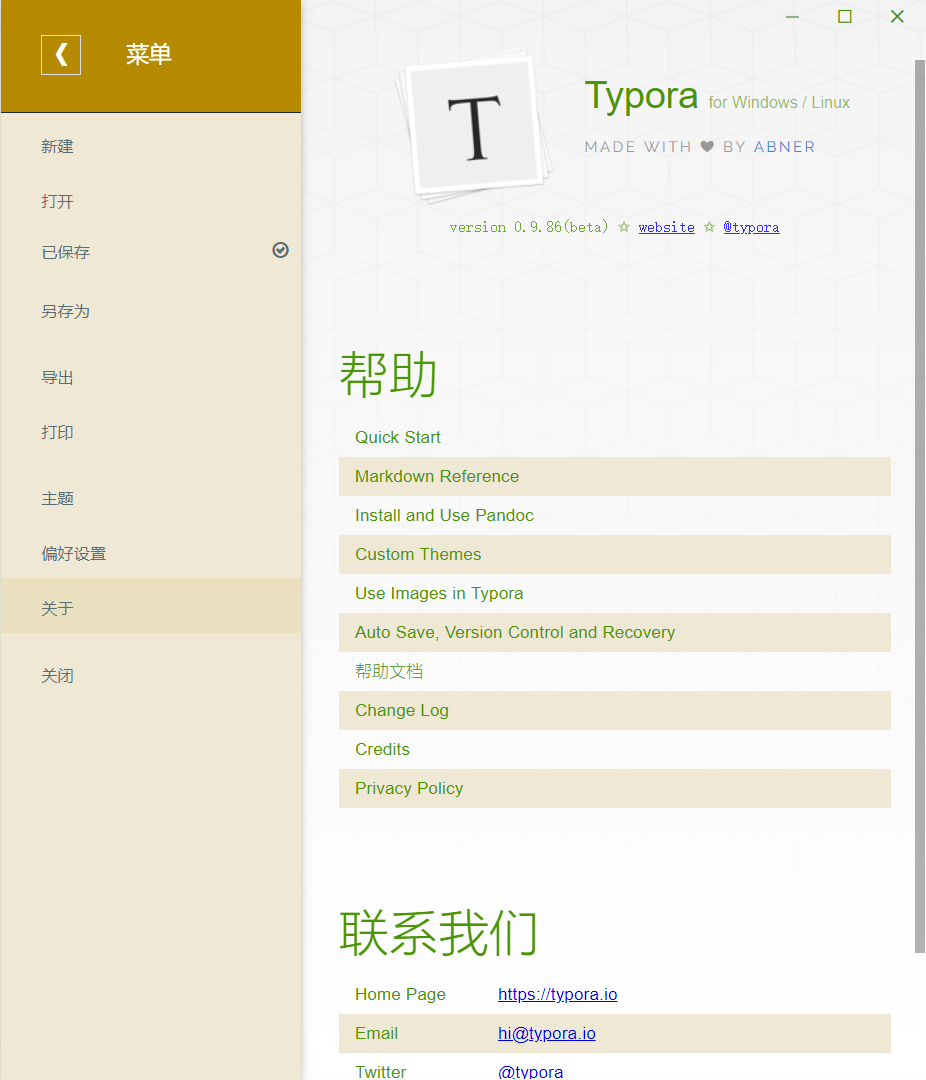Open Markdown Reference help row

click(615, 477)
